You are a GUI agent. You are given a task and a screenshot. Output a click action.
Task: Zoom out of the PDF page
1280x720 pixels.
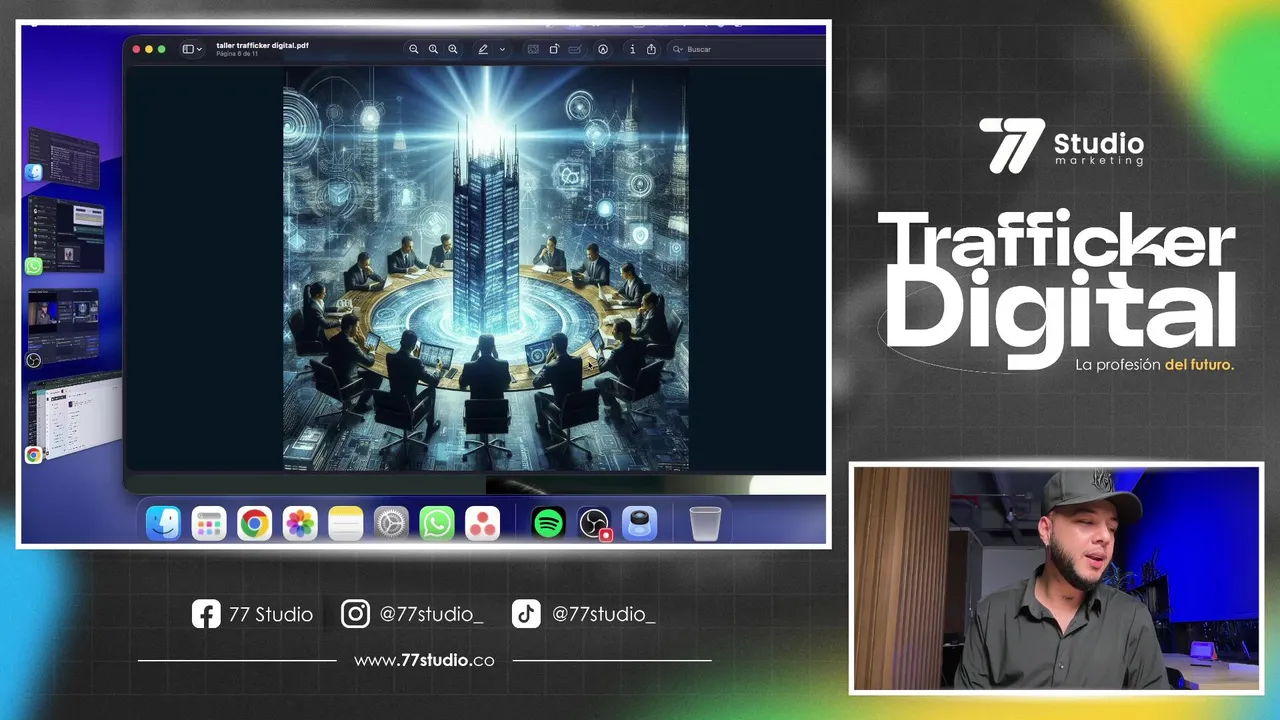(x=413, y=49)
